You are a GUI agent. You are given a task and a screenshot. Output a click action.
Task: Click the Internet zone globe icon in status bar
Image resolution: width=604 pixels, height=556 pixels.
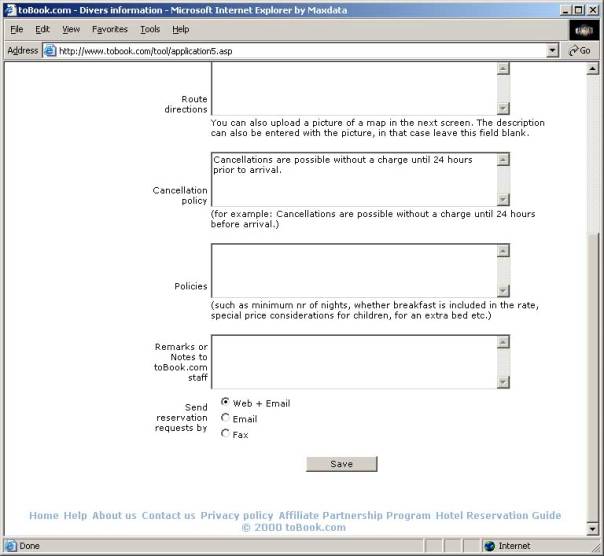[x=490, y=546]
